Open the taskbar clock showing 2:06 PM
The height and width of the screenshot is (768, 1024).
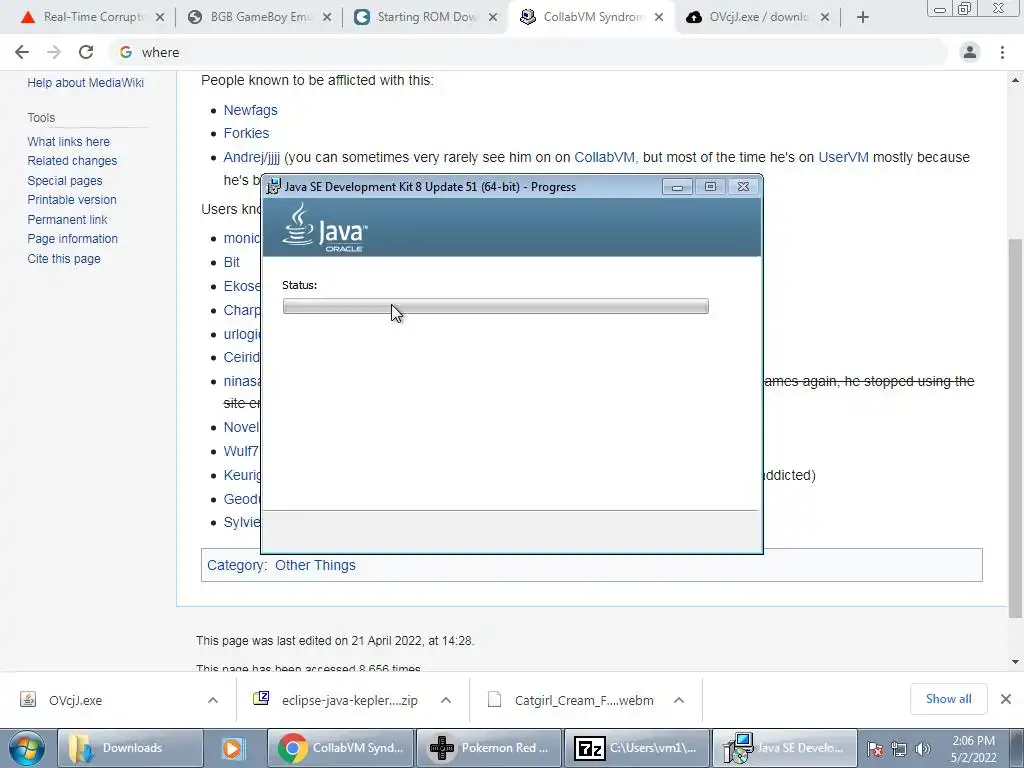[973, 749]
